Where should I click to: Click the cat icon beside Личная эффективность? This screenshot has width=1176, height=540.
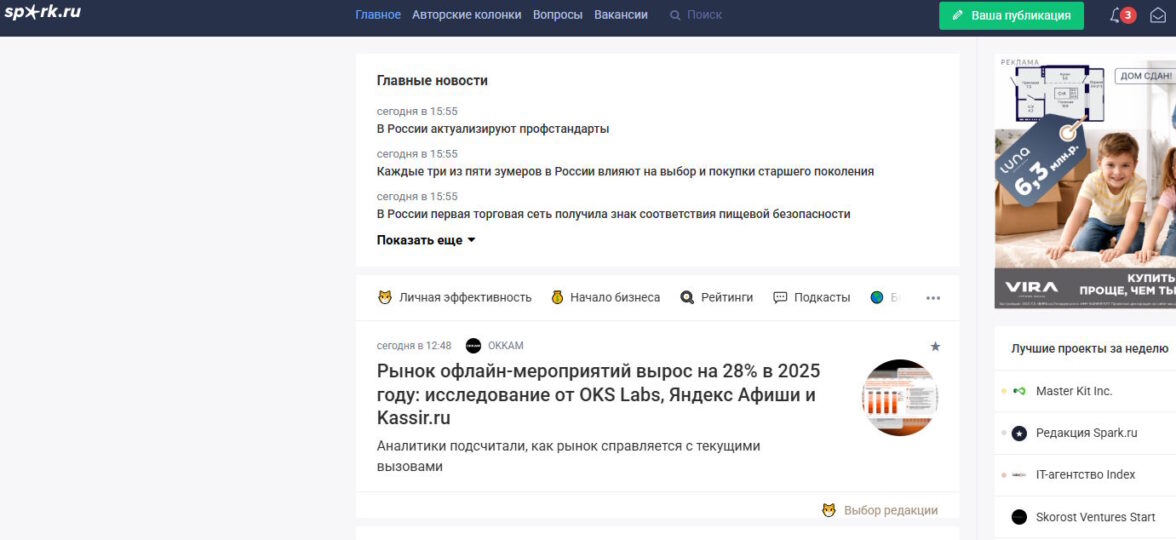[x=385, y=298]
